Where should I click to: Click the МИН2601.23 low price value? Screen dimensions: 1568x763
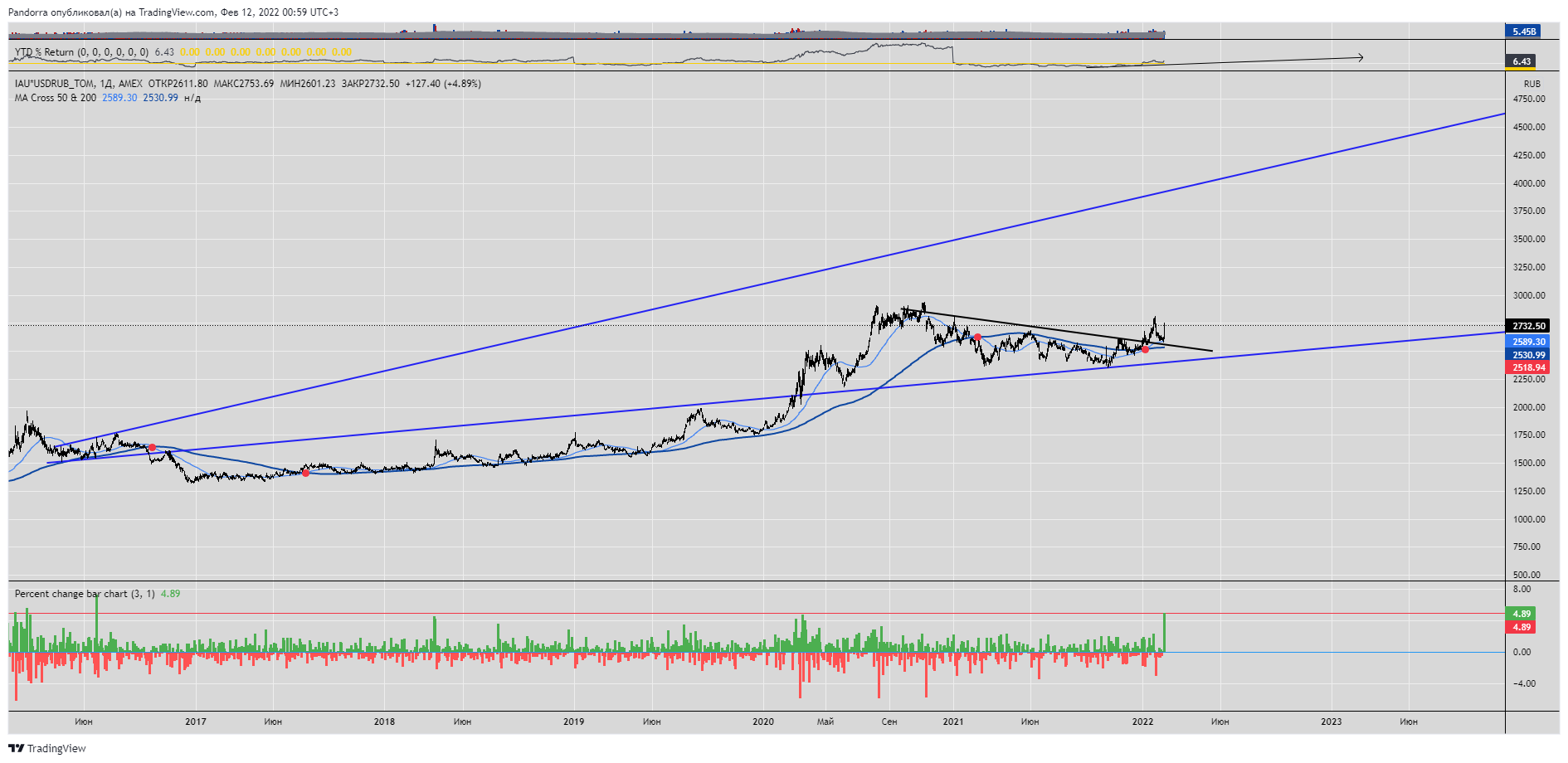point(308,84)
